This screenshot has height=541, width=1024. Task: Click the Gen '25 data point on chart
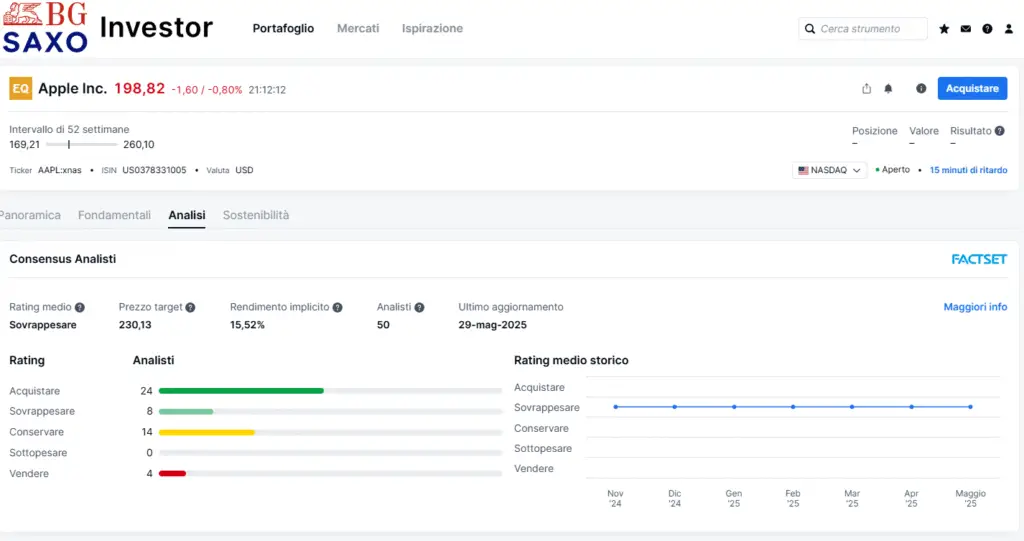[734, 407]
